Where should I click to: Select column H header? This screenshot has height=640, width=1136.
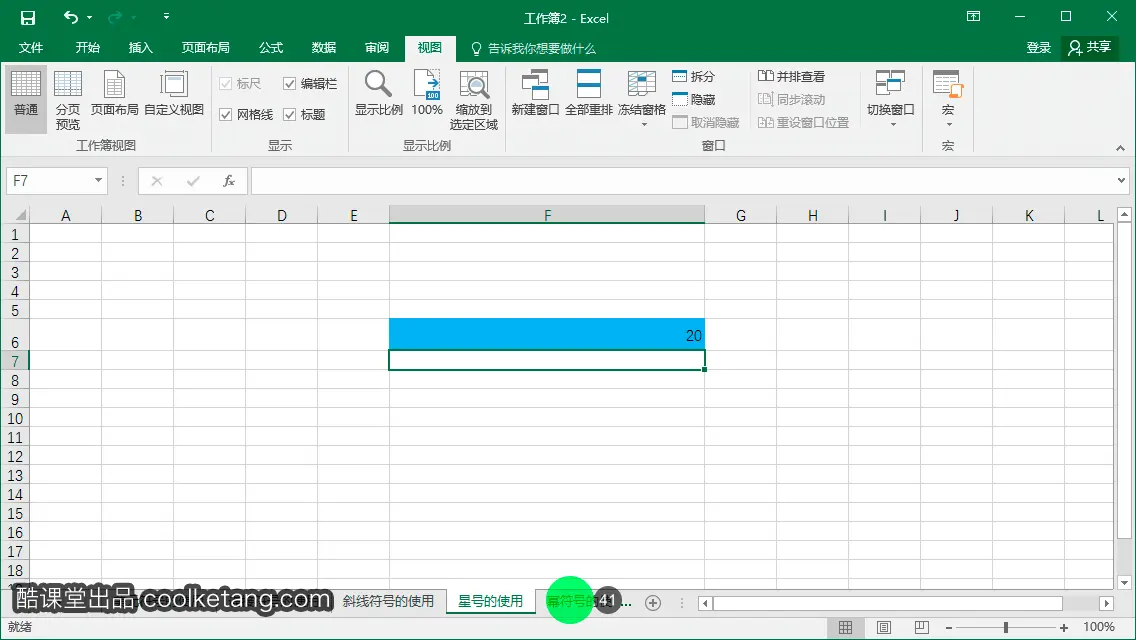[x=813, y=215]
